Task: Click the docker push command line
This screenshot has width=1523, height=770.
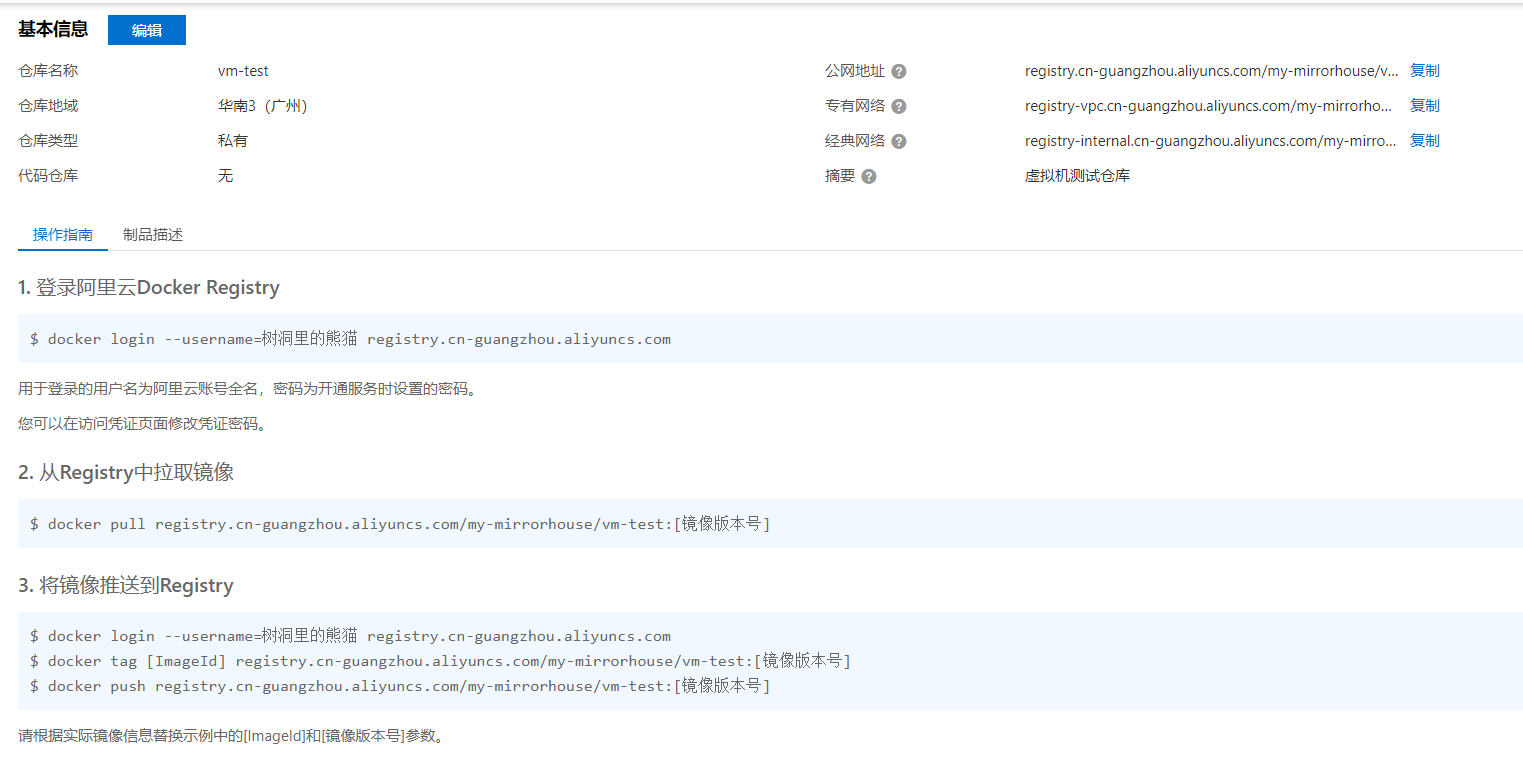Action: click(x=400, y=686)
